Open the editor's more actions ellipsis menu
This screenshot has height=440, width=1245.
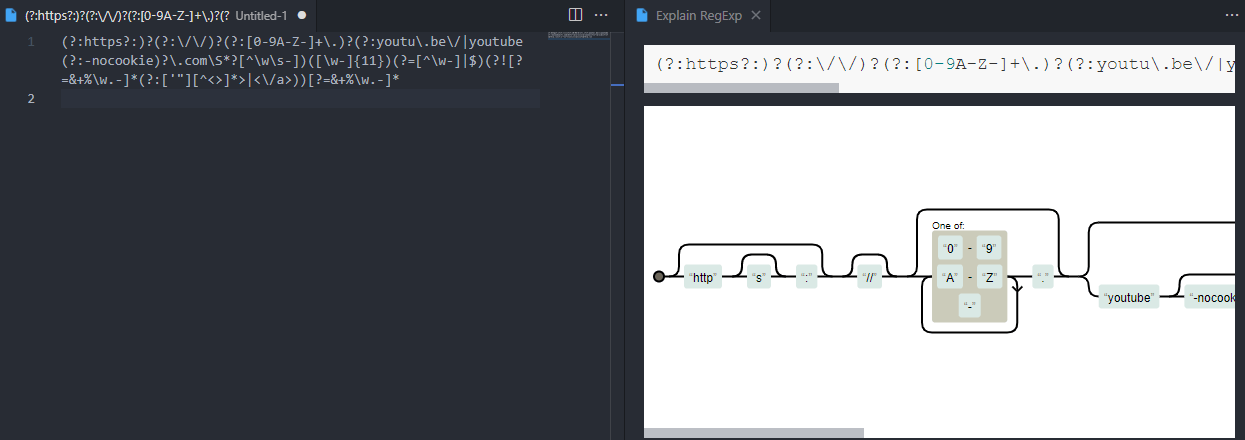[x=601, y=15]
